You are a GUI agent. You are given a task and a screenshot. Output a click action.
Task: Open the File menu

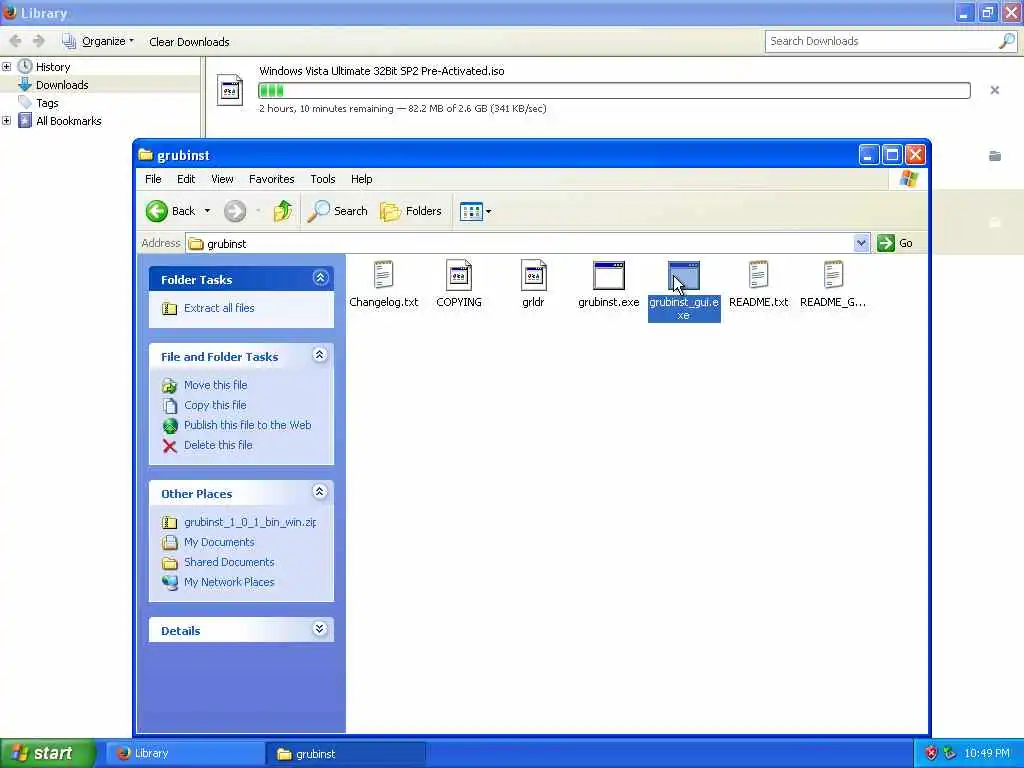[x=153, y=179]
